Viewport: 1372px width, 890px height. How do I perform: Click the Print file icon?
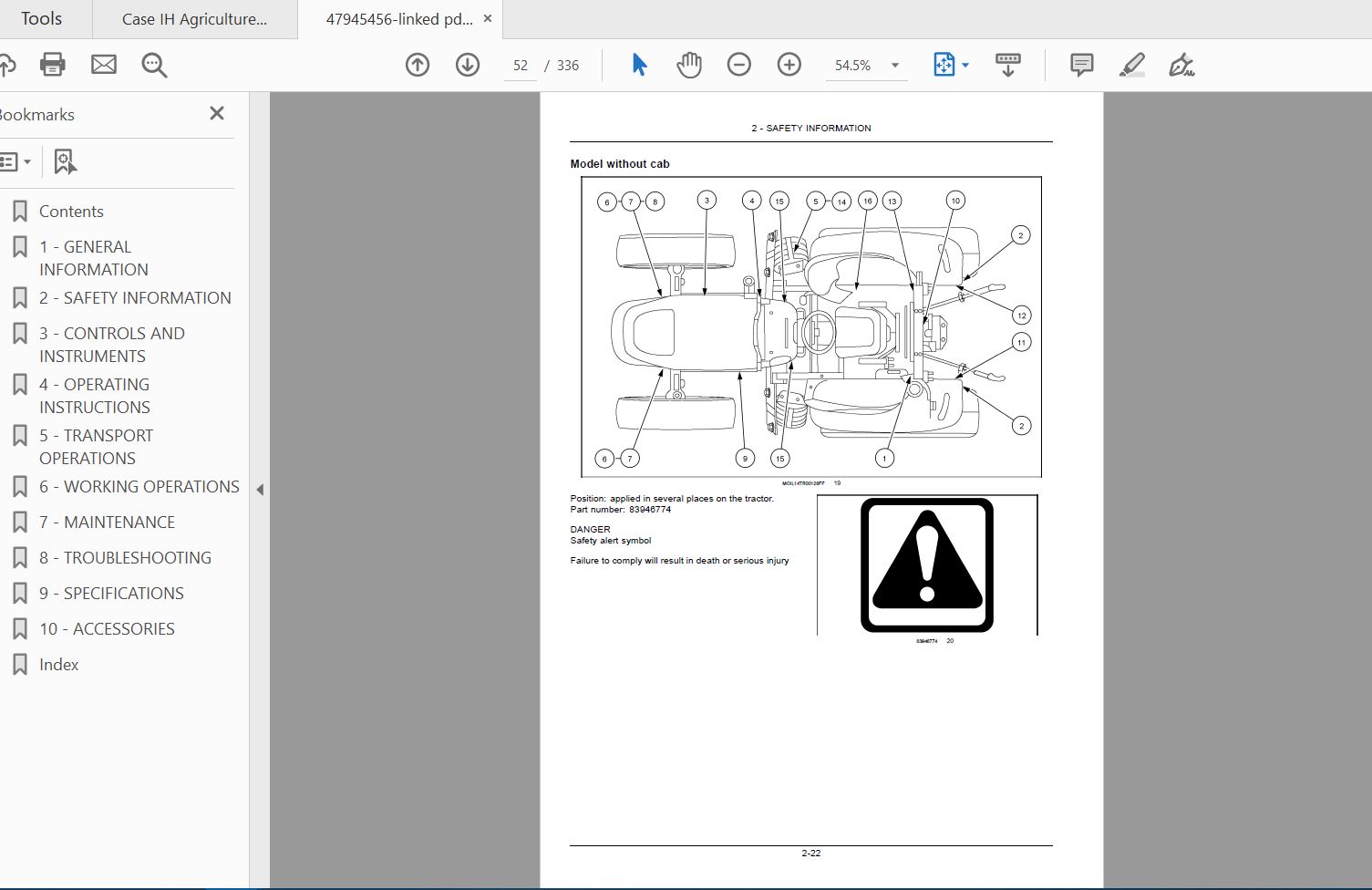53,65
